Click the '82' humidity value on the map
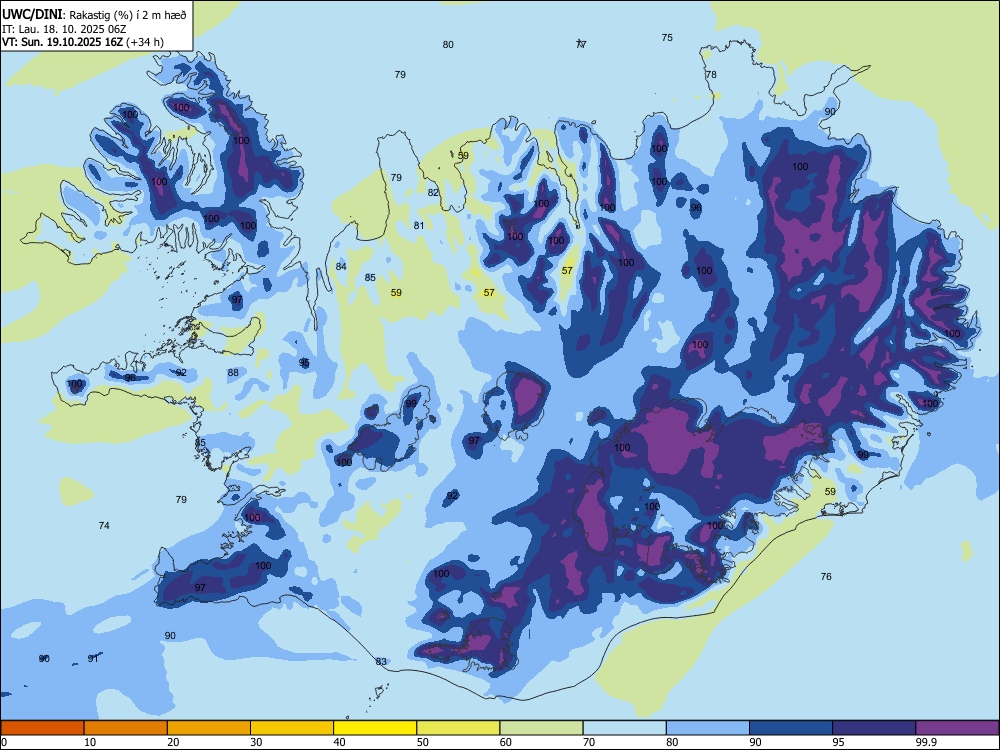This screenshot has height=750, width=1000. (x=433, y=193)
